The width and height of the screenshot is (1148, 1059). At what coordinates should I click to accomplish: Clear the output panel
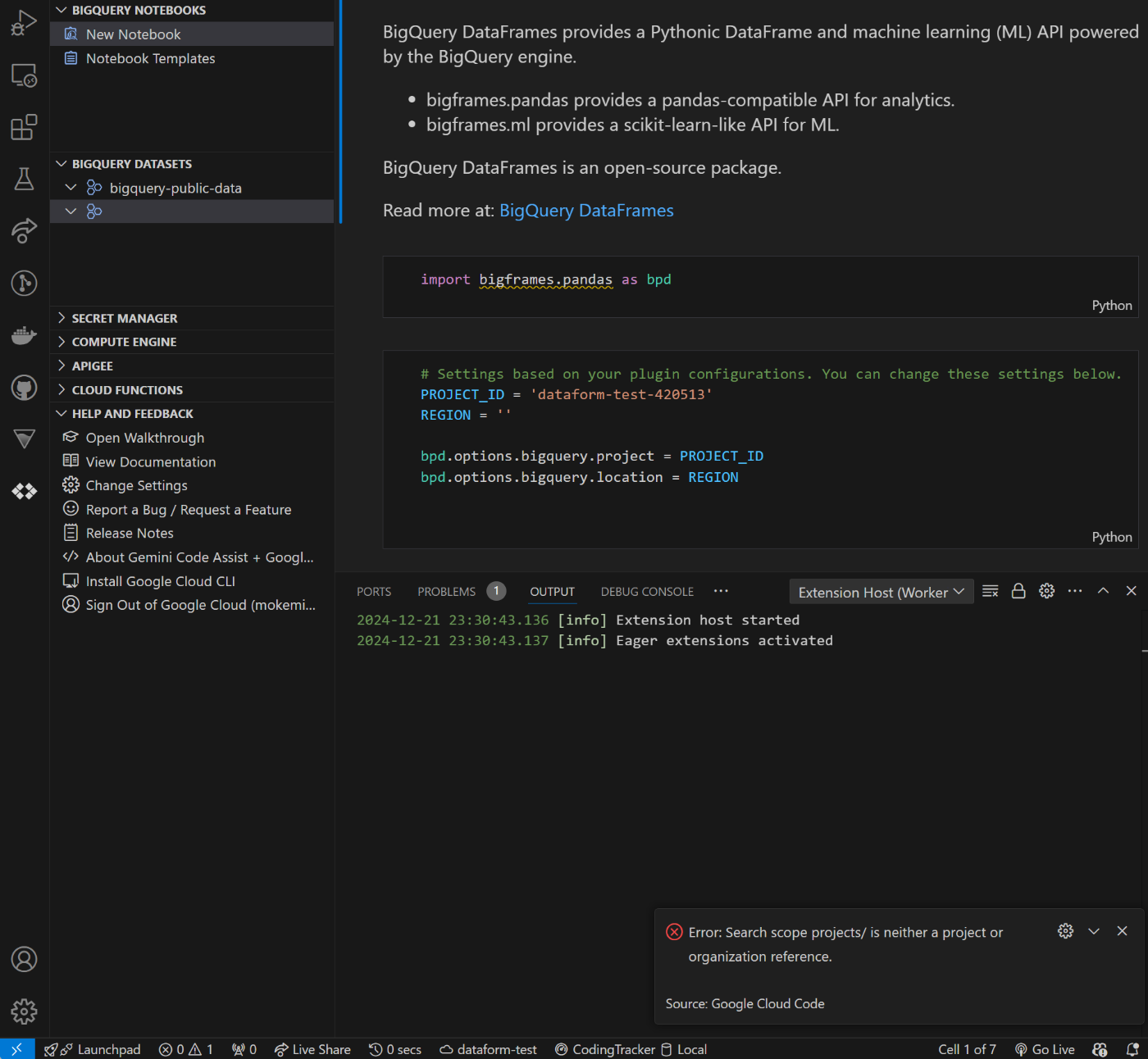(x=991, y=591)
